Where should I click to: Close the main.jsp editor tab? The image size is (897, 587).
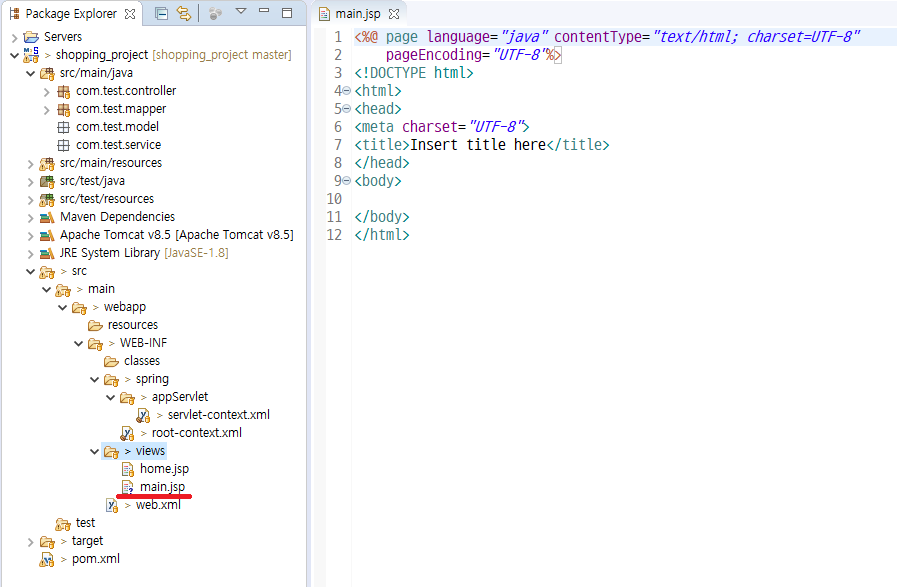394,14
